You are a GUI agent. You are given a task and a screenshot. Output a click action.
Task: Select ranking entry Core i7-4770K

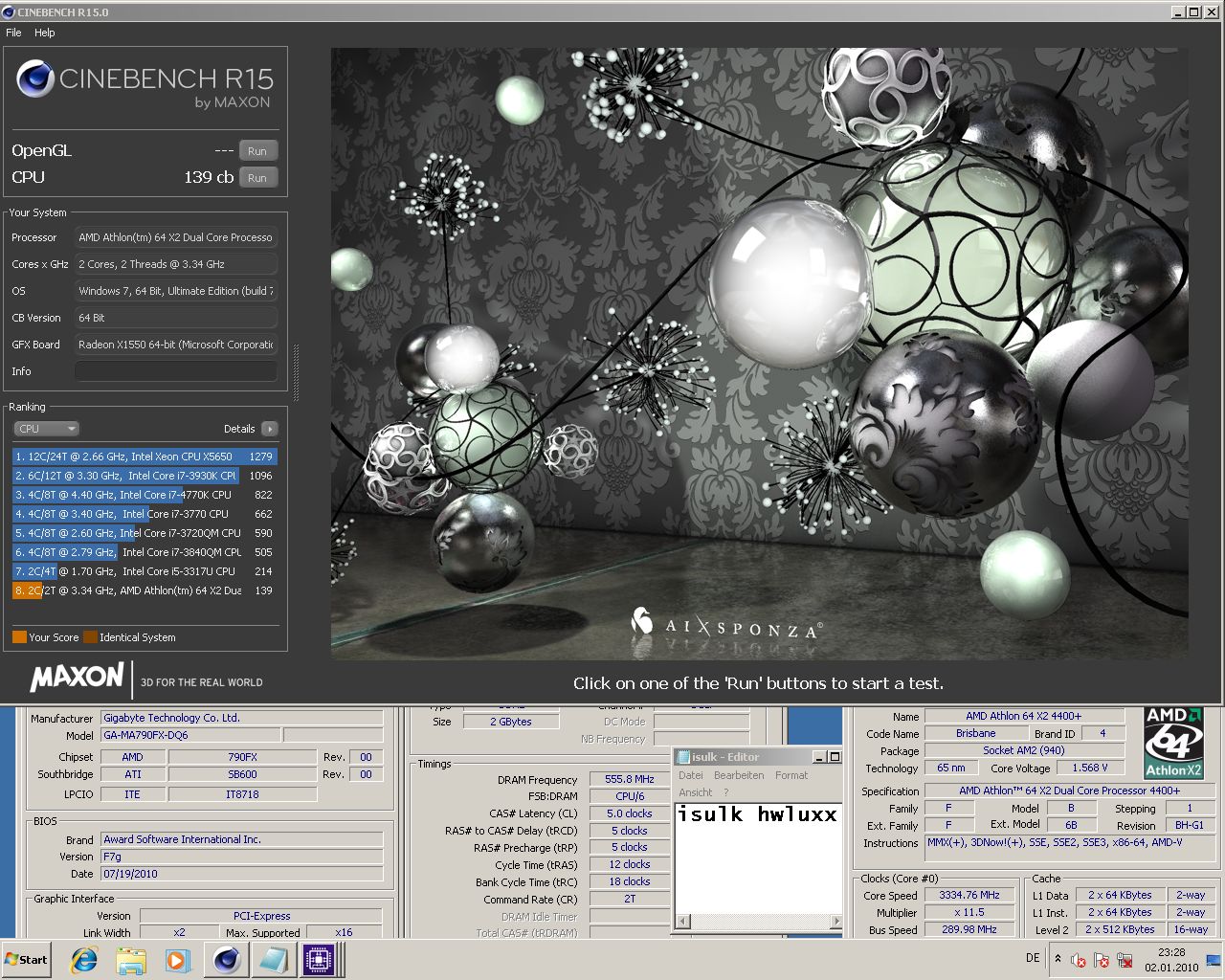145,495
